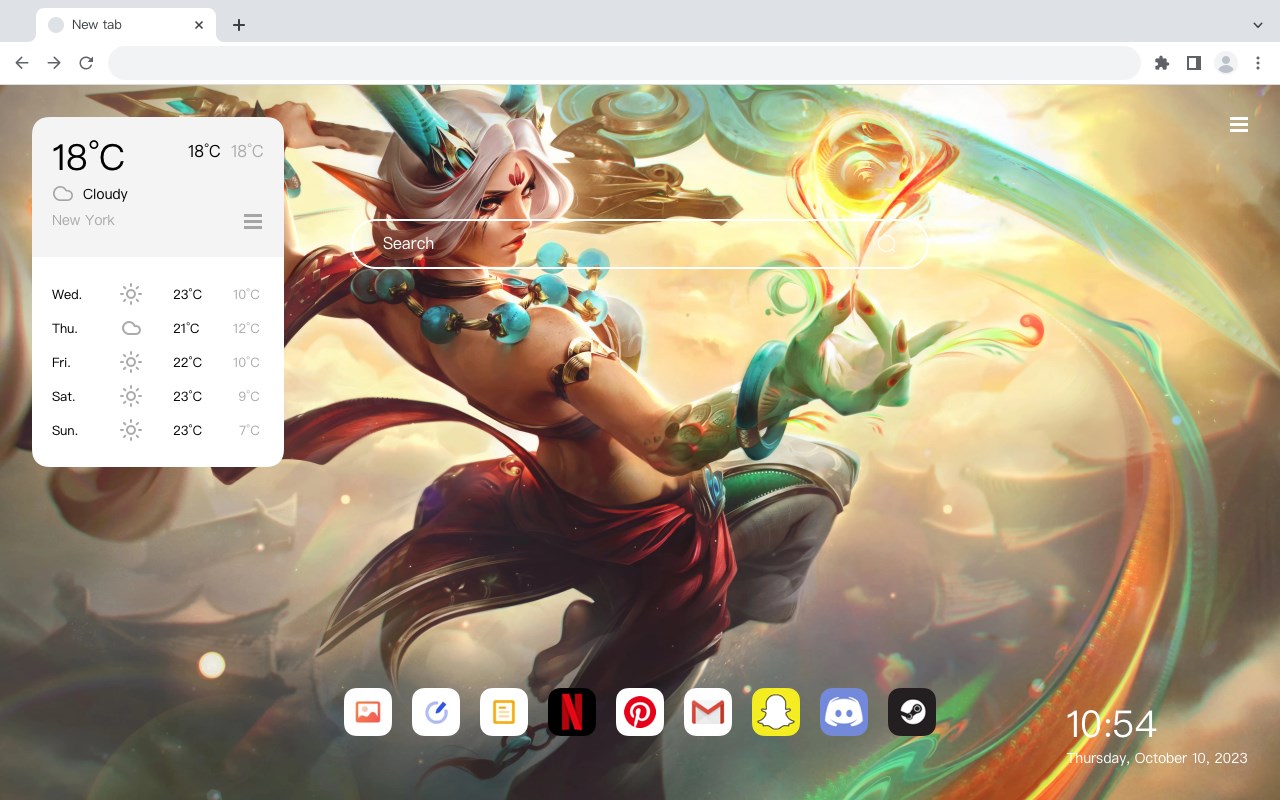
Task: Click the cloud icon beside Cloudy
Action: (63, 194)
